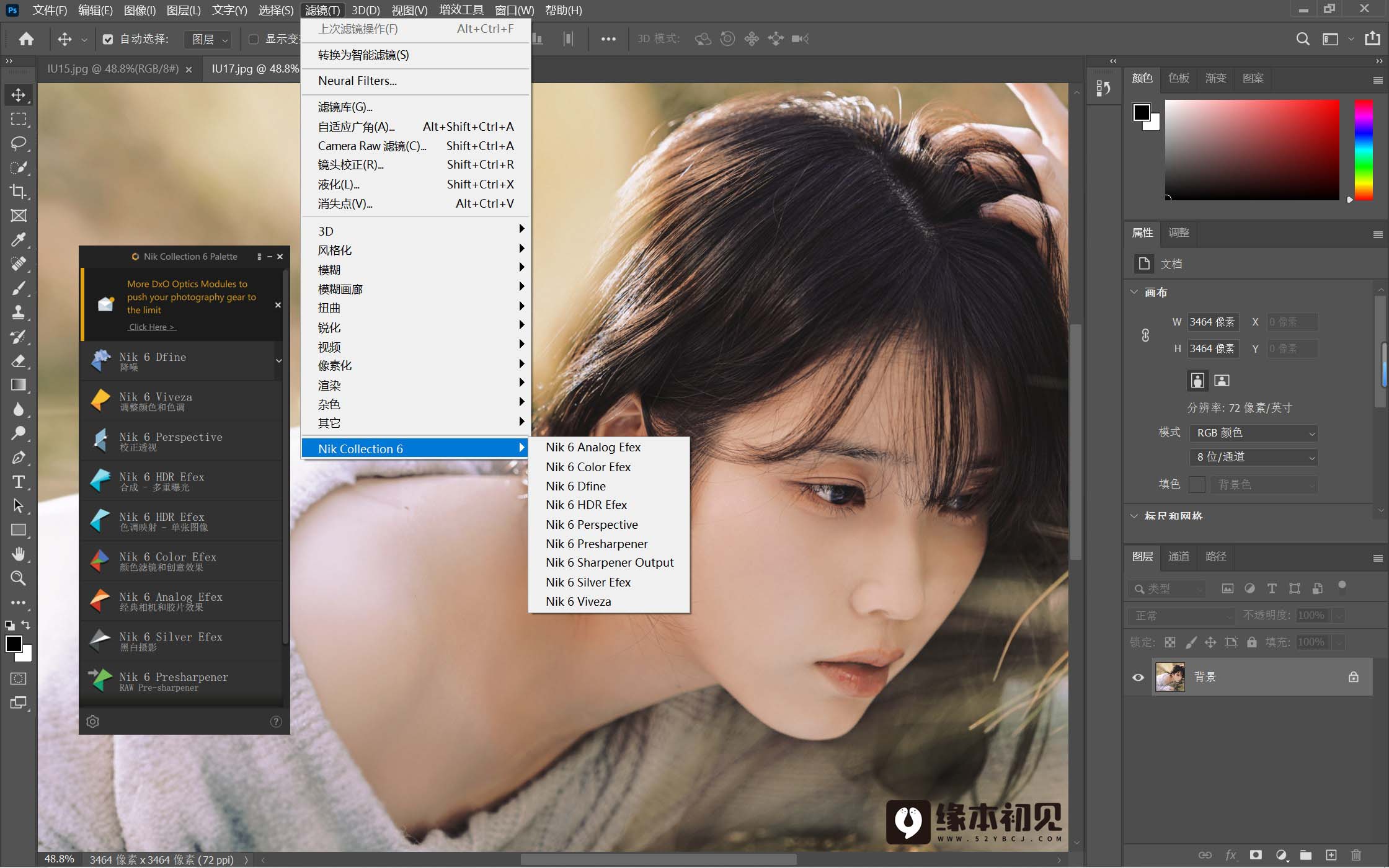Select the Lasso tool

19,143
